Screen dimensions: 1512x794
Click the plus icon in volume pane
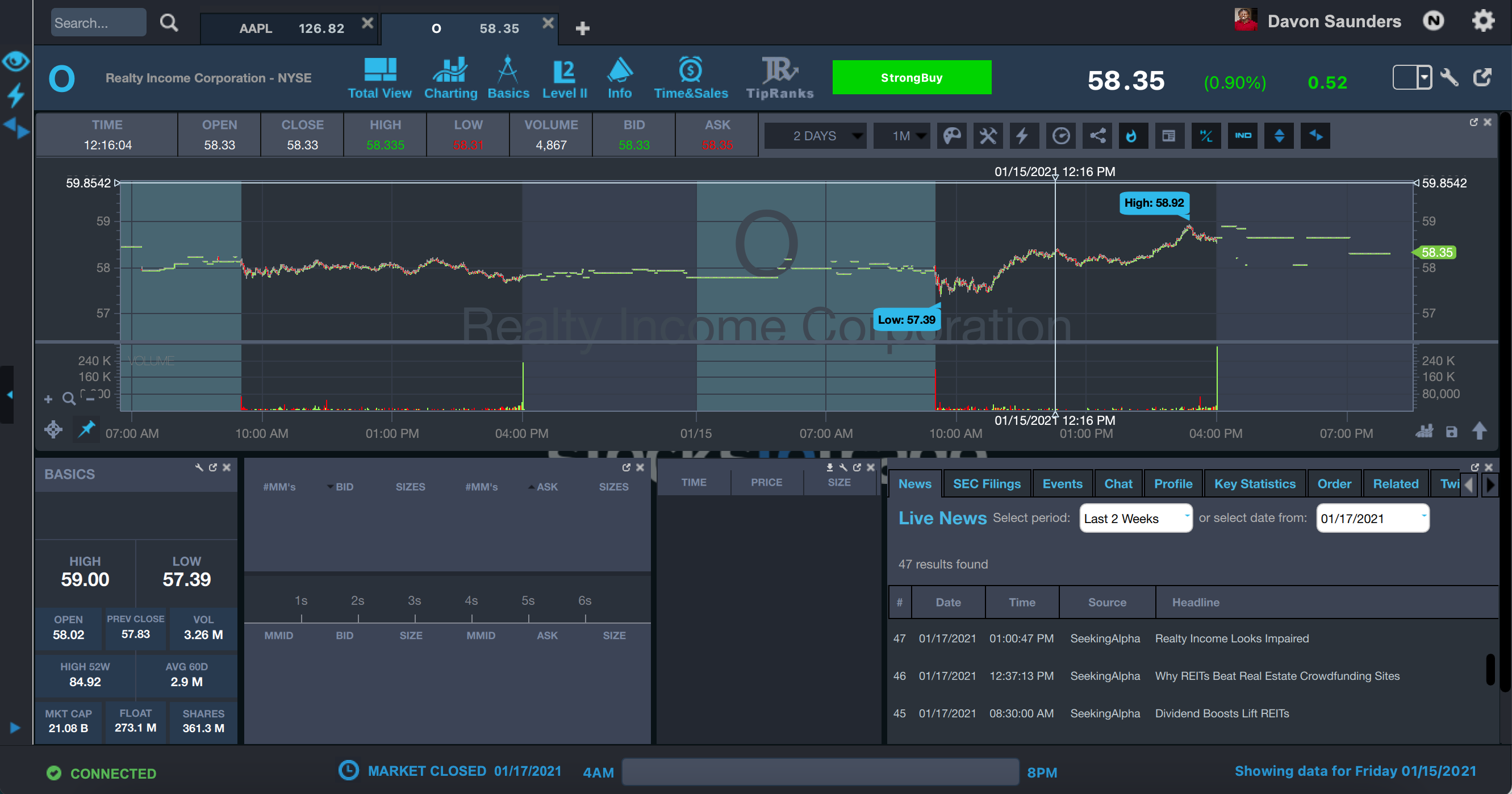[x=48, y=400]
